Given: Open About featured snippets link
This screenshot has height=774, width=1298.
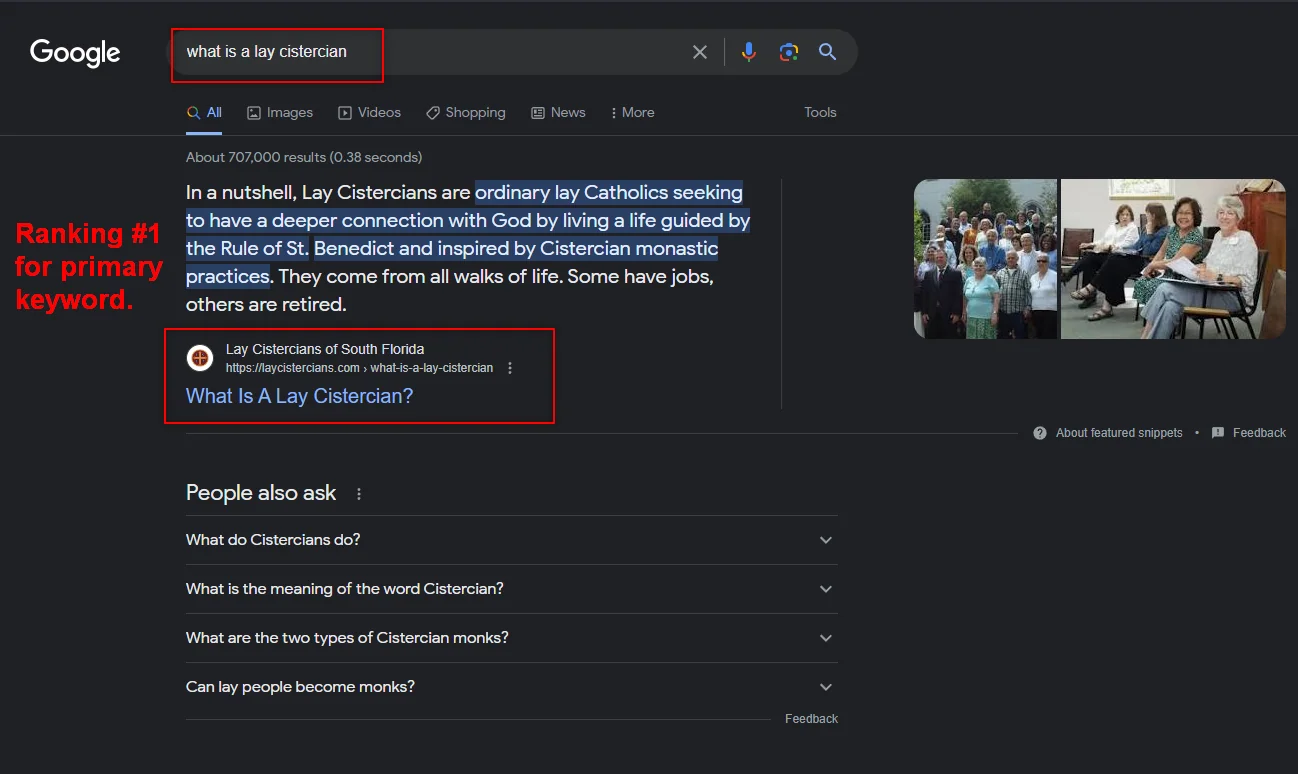Looking at the screenshot, I should tap(1119, 433).
